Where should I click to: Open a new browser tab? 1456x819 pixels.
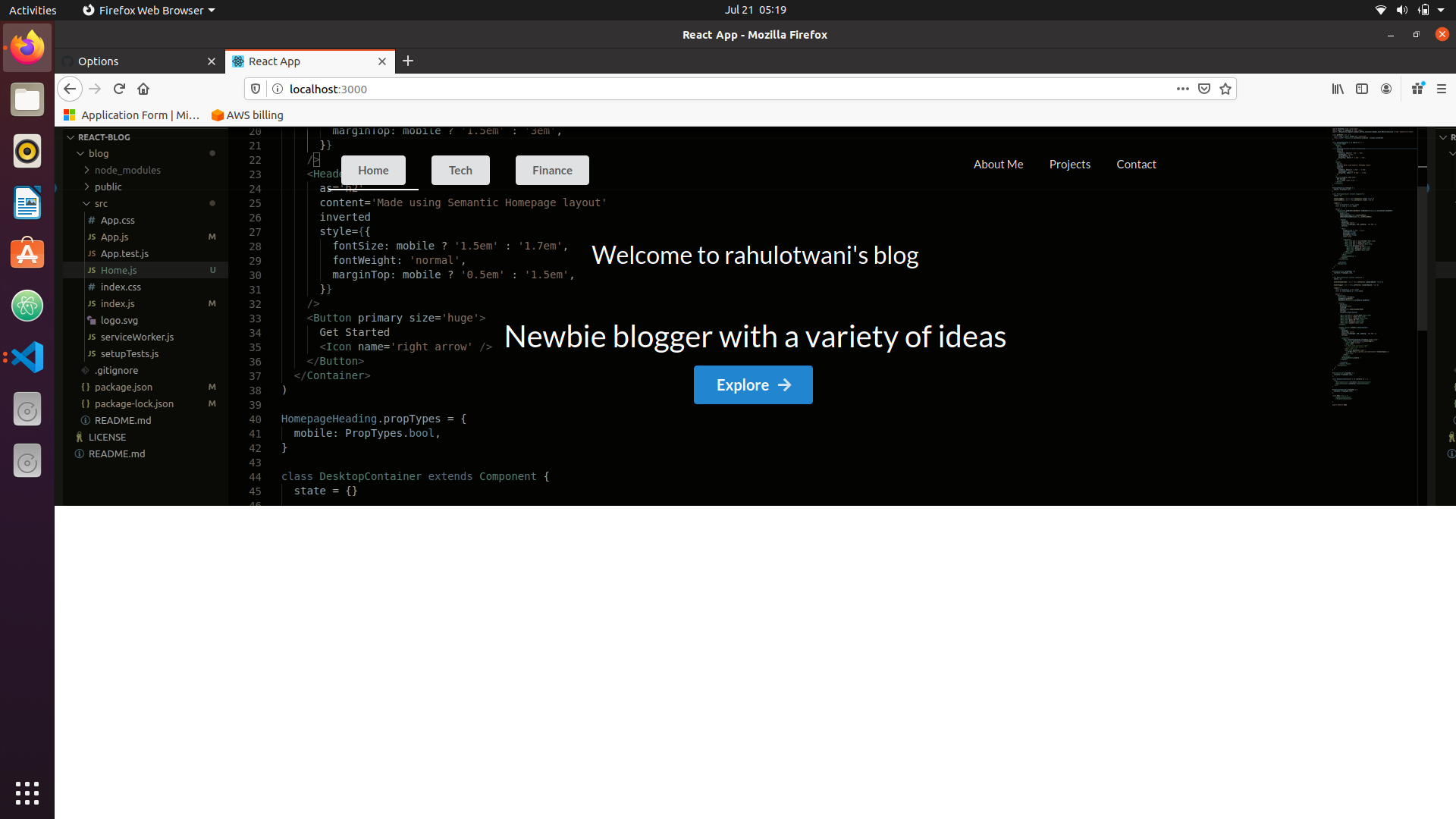coord(408,61)
